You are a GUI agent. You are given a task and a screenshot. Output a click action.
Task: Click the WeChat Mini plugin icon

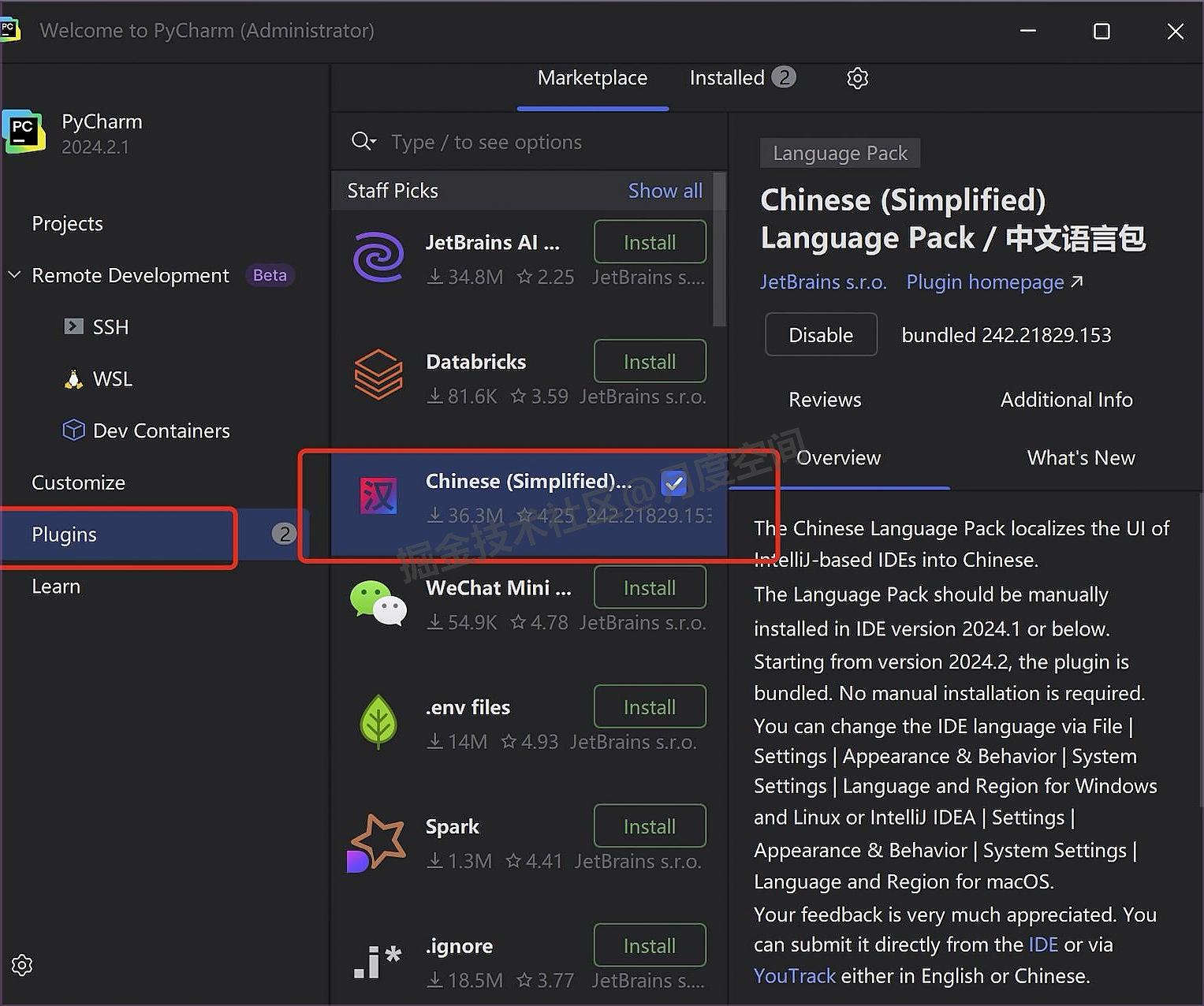378,603
